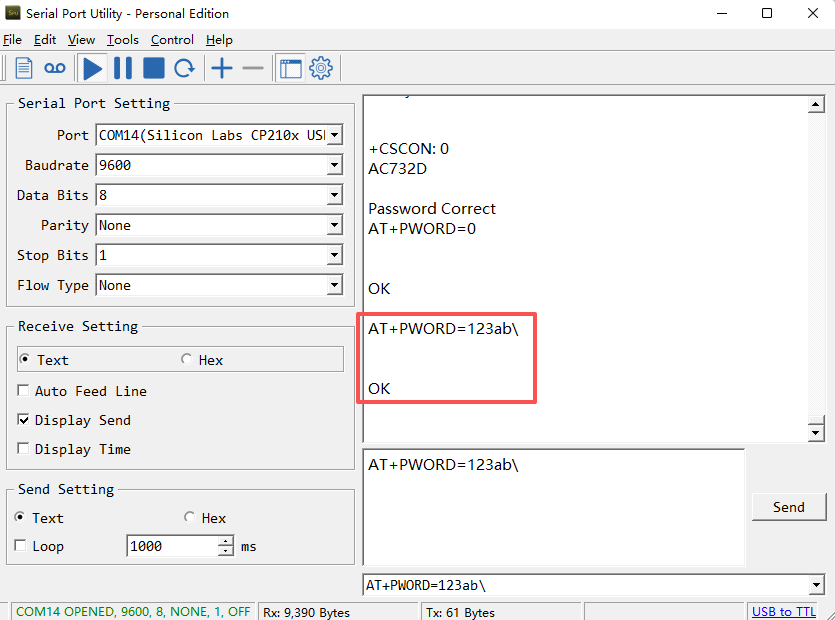Click '+CSCON: 0' line in log

(x=408, y=149)
